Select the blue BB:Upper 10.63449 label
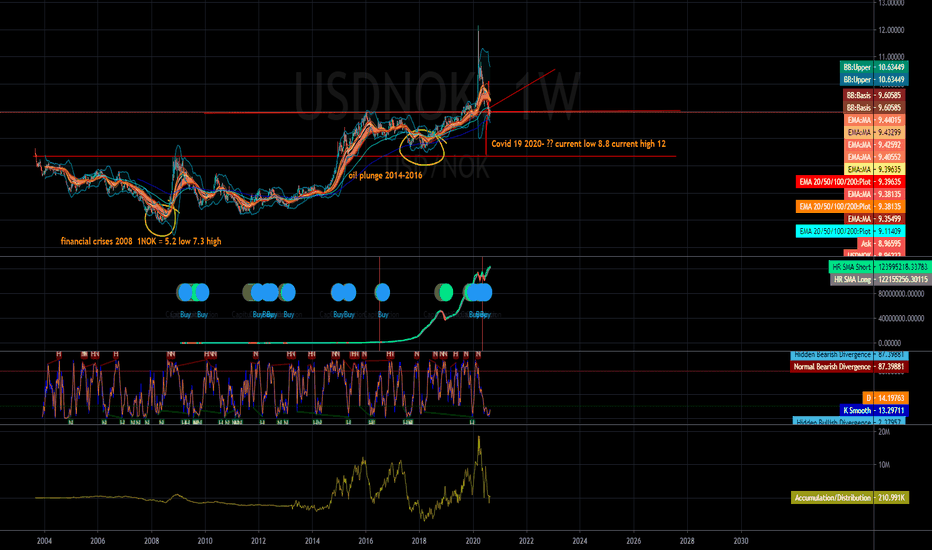Screen dimensions: 932x550 (x=874, y=80)
